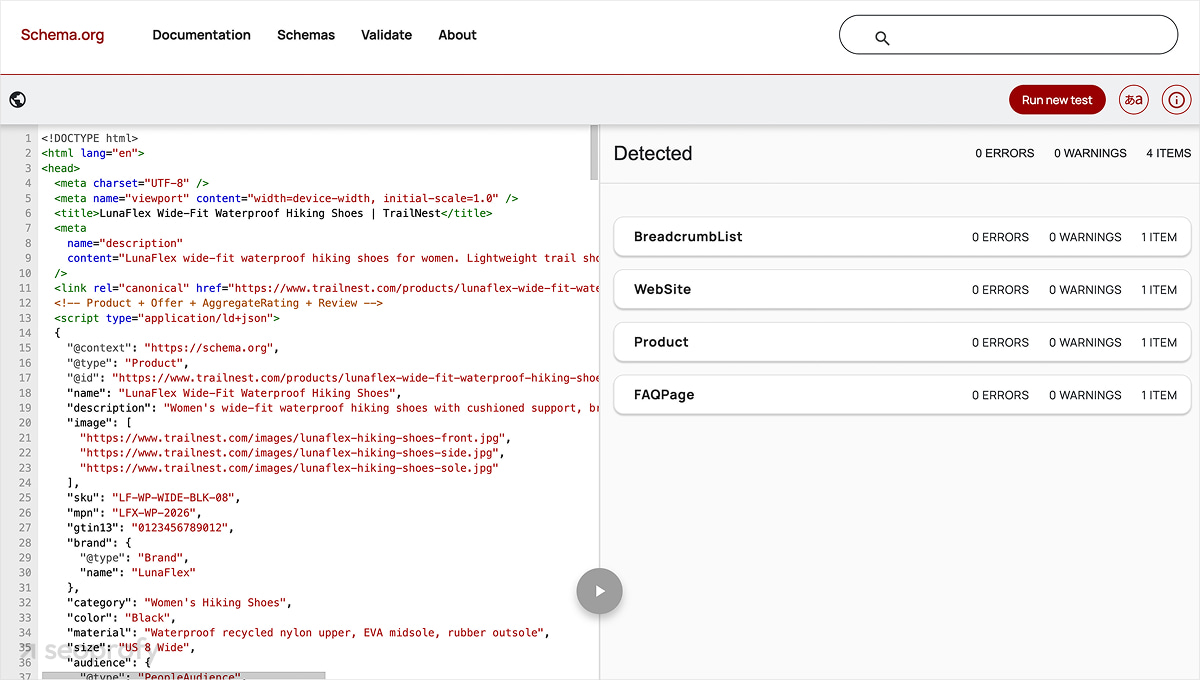Click the '<html lang="en">' code line
This screenshot has width=1200, height=680.
pyautogui.click(x=93, y=153)
